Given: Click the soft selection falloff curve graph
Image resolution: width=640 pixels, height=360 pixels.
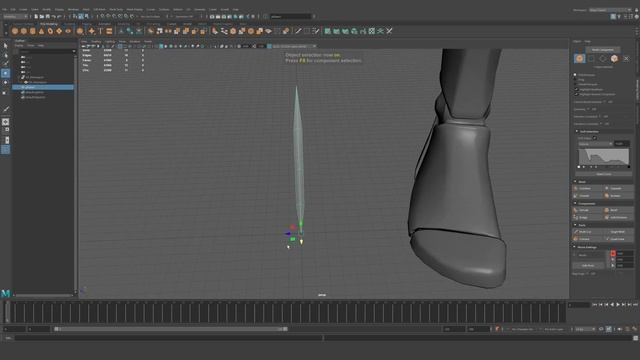Looking at the screenshot, I should 604,157.
